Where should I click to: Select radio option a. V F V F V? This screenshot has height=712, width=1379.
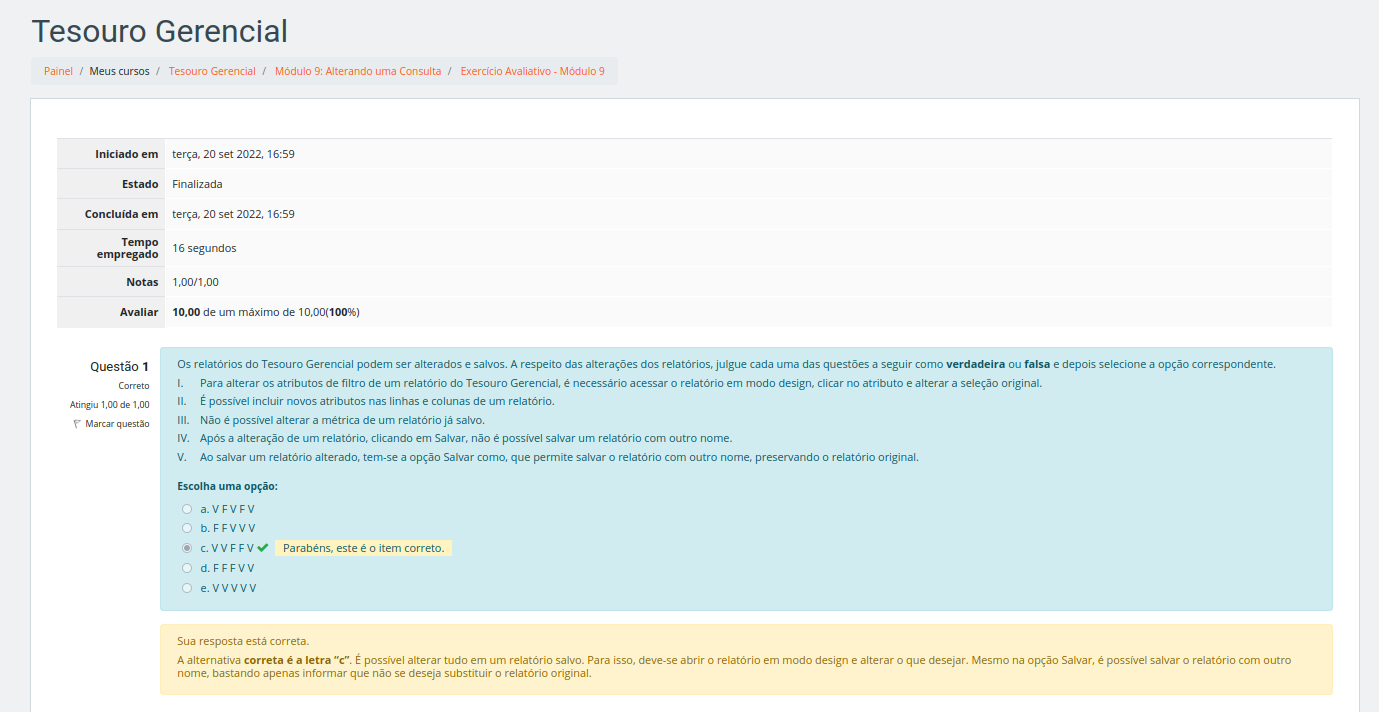[187, 509]
